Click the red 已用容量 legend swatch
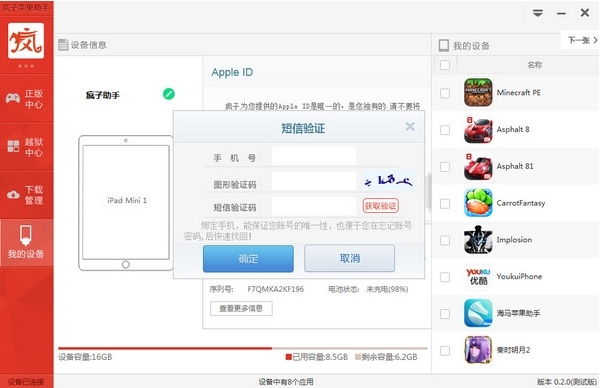This screenshot has height=388, width=600. click(289, 357)
